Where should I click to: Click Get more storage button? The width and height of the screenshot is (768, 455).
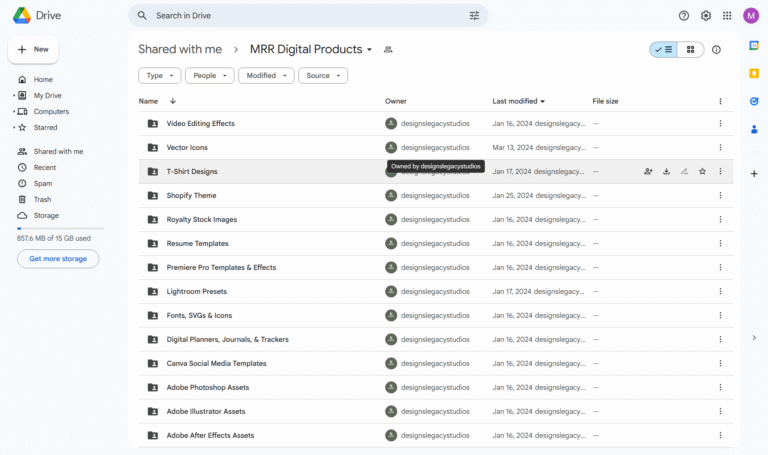(x=58, y=258)
